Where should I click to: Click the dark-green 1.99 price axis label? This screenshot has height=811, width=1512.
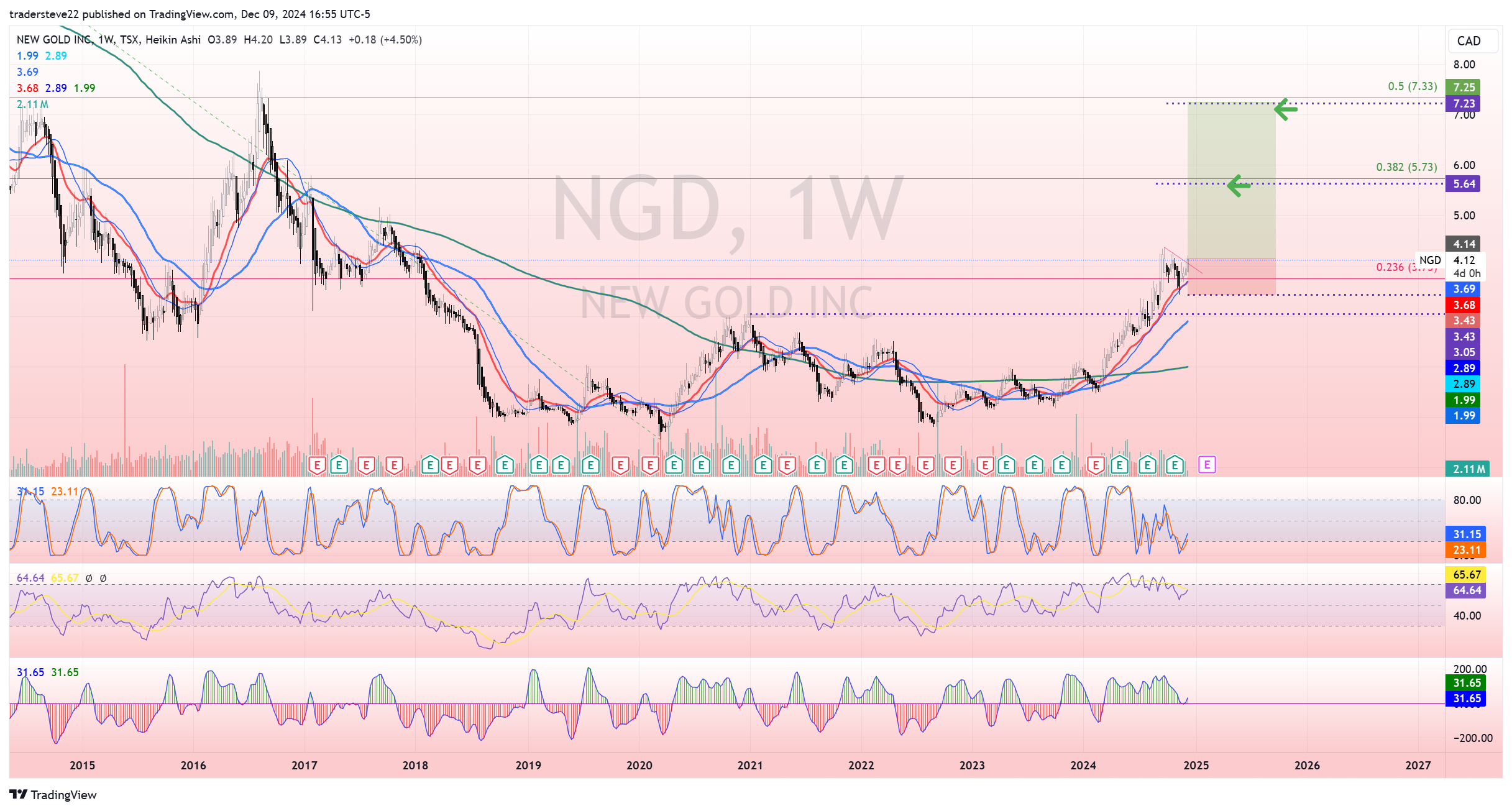tap(1464, 400)
